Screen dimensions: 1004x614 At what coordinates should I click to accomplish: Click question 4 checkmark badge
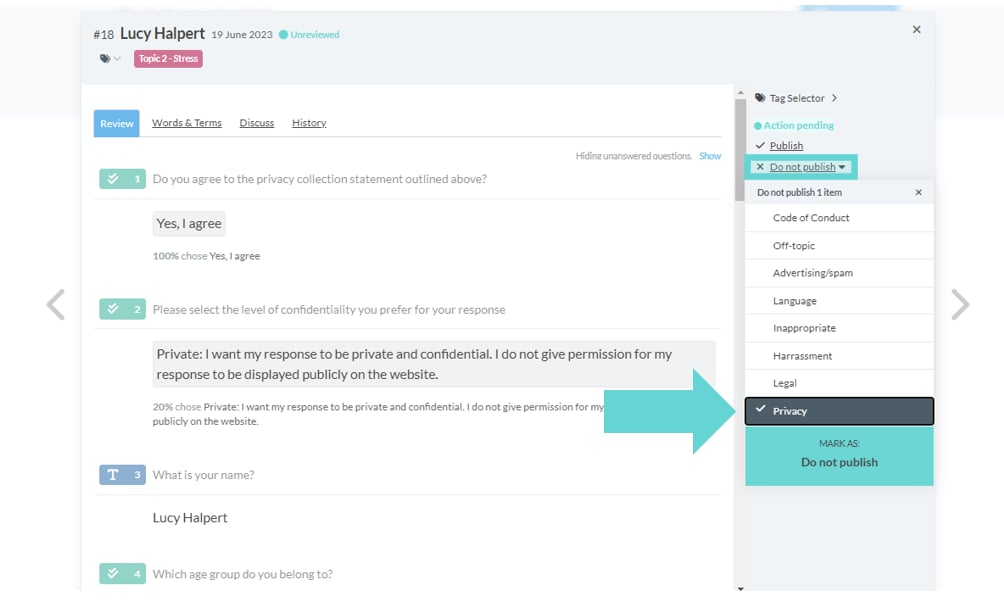point(122,574)
